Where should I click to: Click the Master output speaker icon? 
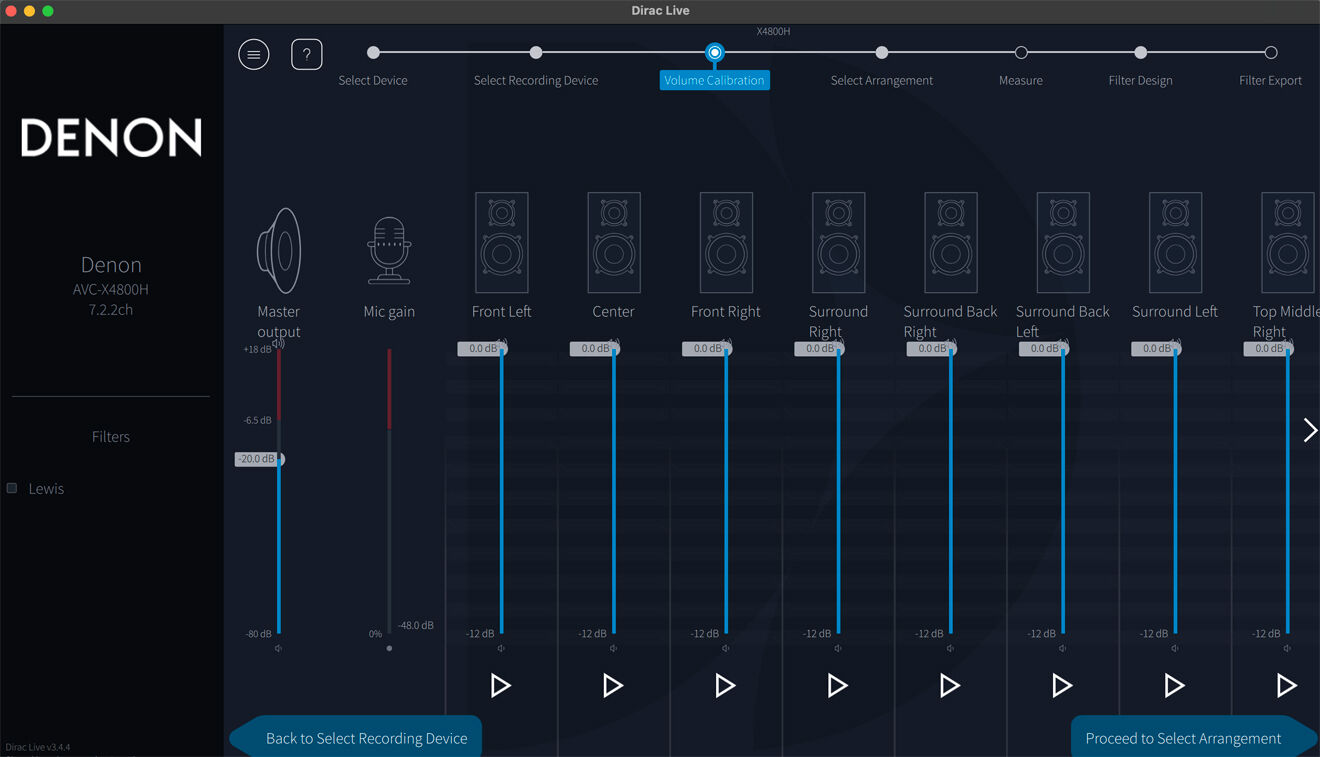tap(279, 249)
